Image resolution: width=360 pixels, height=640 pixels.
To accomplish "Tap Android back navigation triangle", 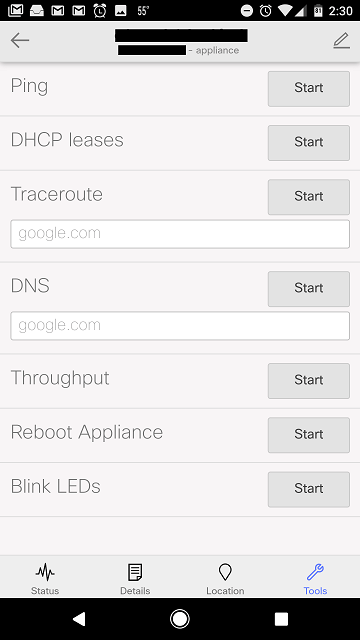I will (79, 619).
